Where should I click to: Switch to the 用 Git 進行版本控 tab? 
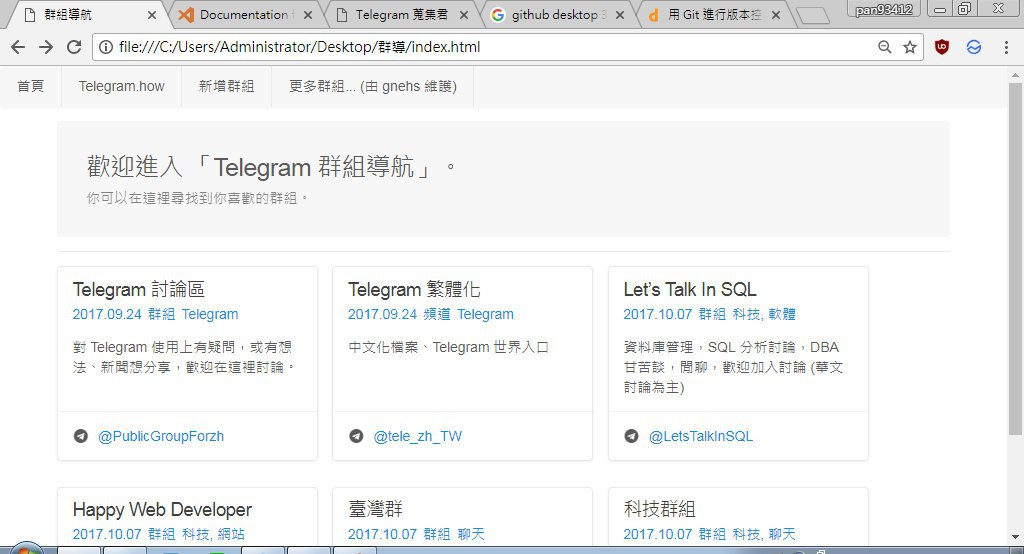tap(714, 14)
